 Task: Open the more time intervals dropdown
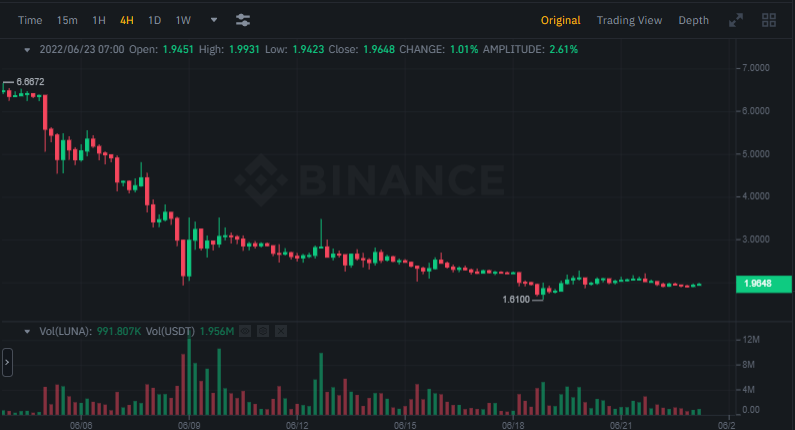(214, 20)
